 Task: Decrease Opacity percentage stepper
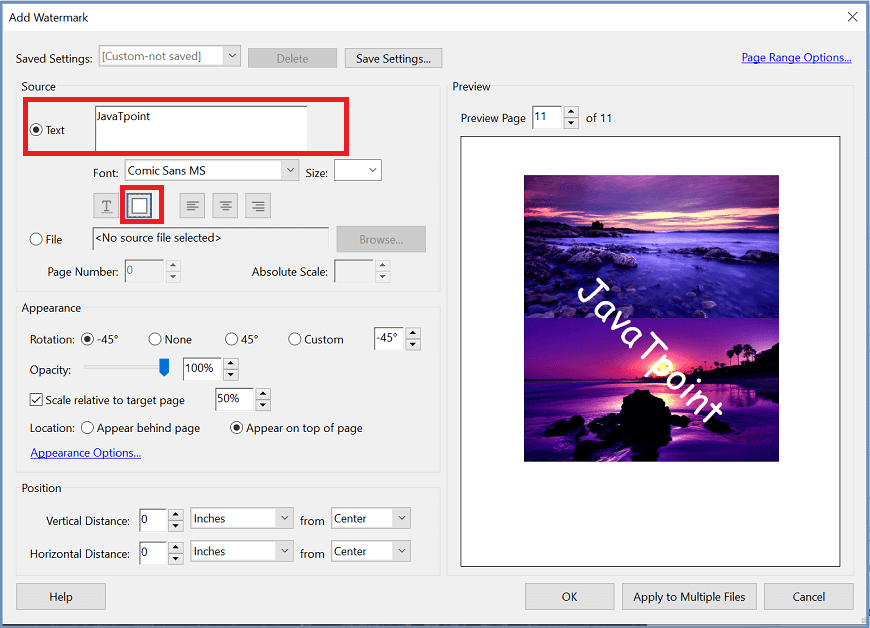pyautogui.click(x=231, y=374)
